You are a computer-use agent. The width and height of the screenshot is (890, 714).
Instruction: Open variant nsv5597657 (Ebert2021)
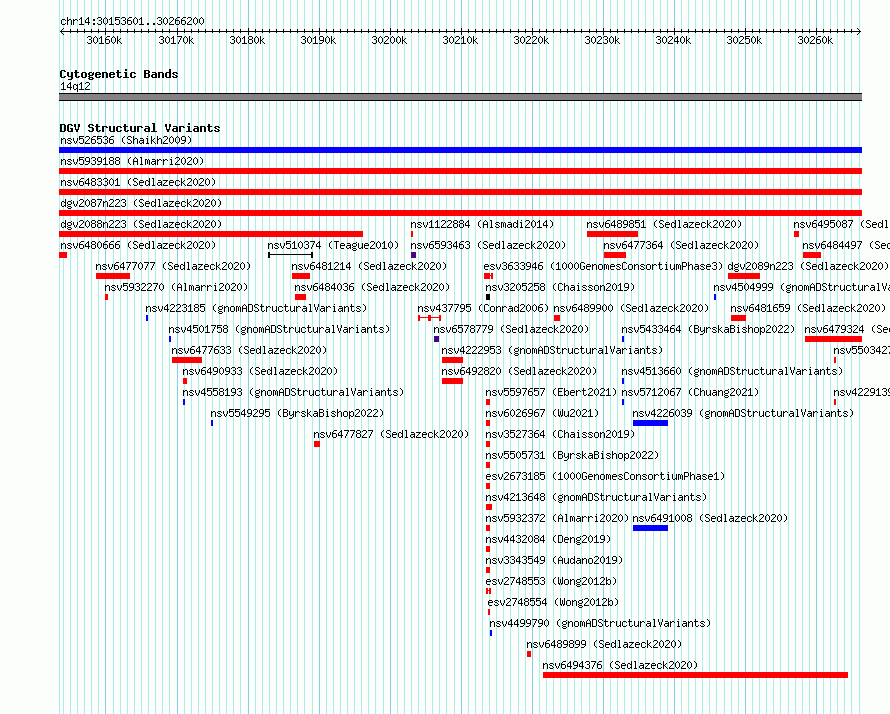pyautogui.click(x=551, y=392)
